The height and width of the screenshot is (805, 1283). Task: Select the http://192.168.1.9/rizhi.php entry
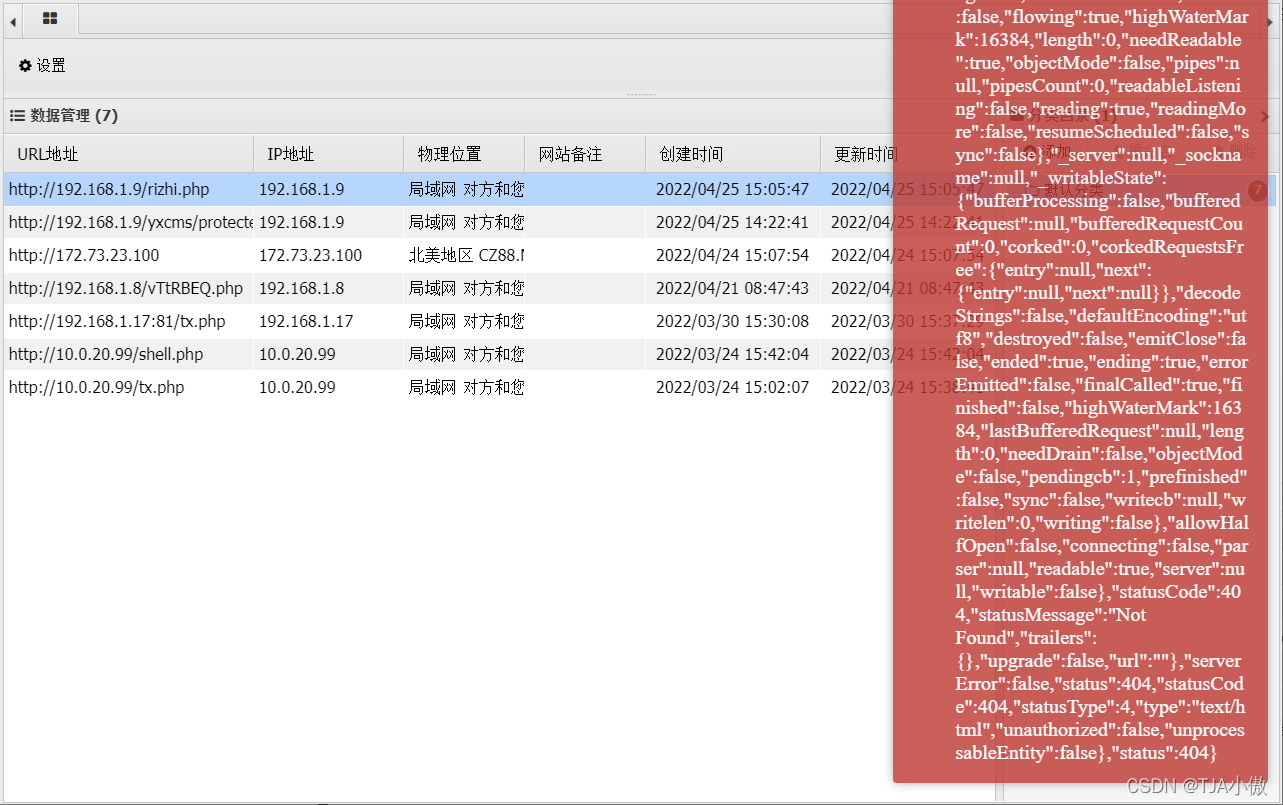109,189
